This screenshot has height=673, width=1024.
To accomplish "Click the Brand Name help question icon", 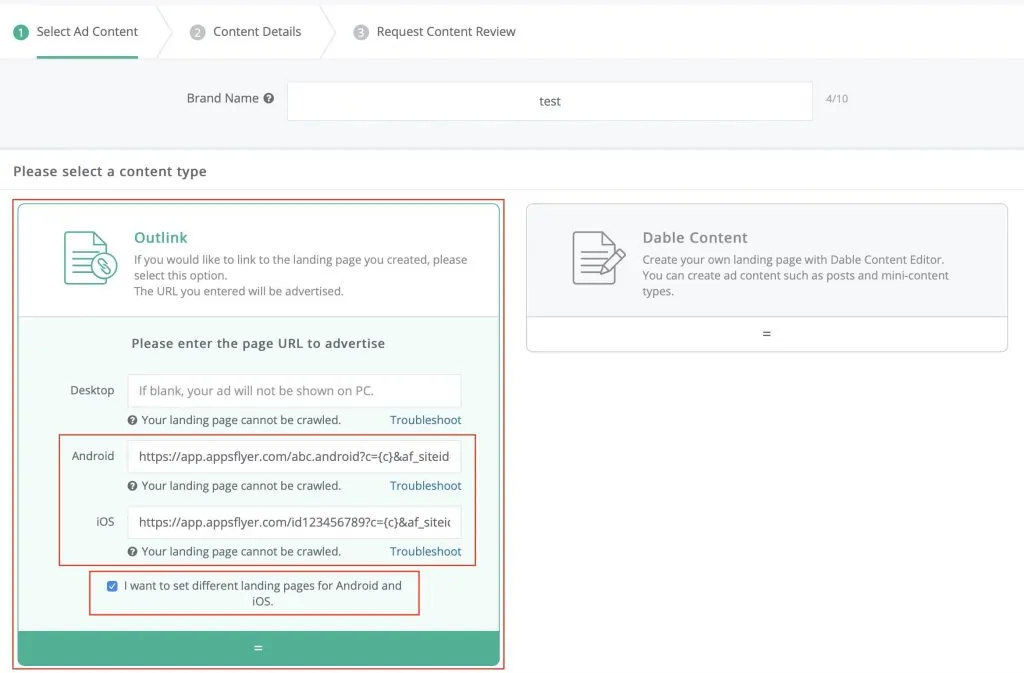I will pyautogui.click(x=268, y=99).
